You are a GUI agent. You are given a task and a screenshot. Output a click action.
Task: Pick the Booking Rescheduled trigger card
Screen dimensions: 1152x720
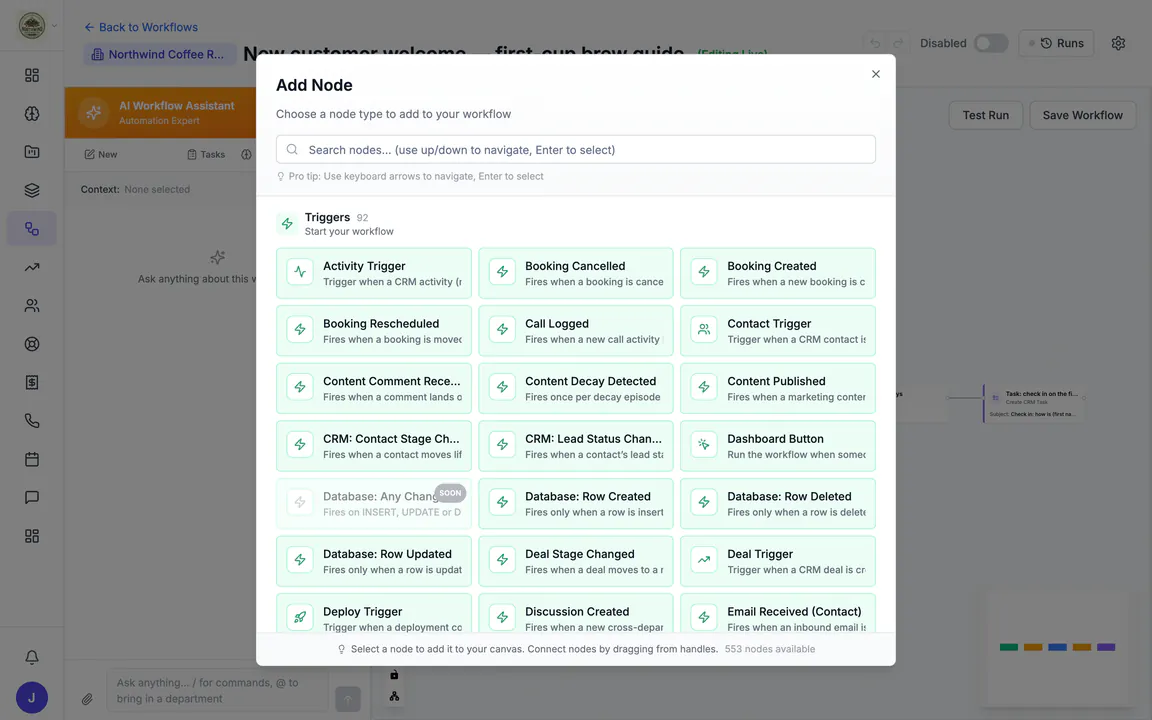pos(374,331)
